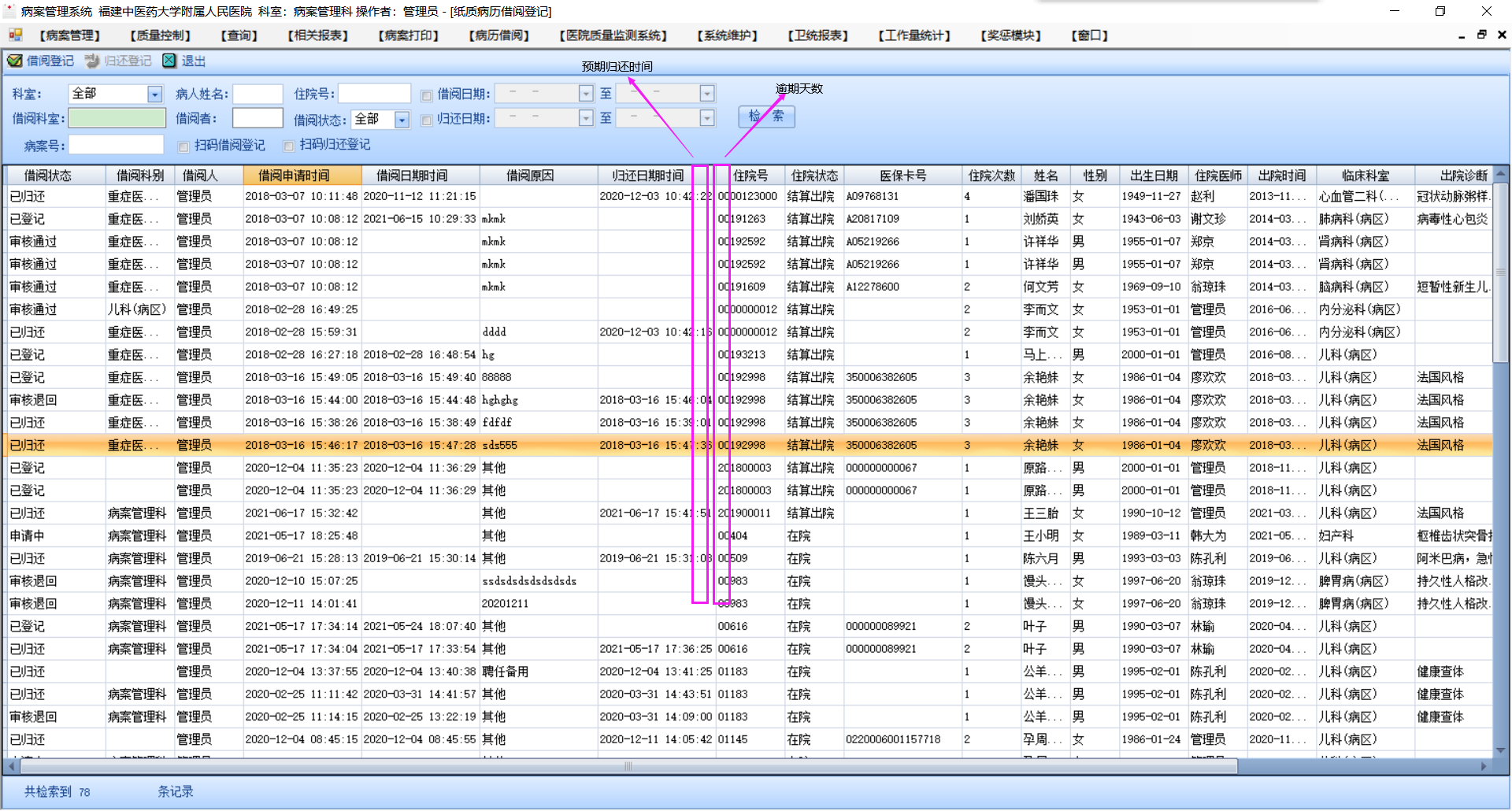Click the 借阅者 input field

(x=258, y=118)
